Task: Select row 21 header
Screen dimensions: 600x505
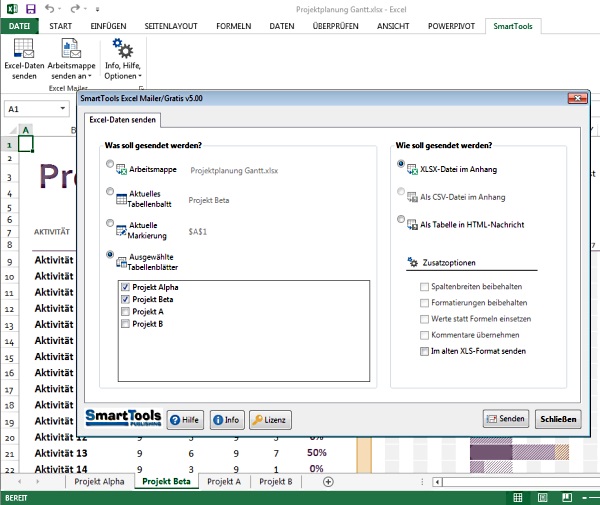Action: (x=9, y=454)
